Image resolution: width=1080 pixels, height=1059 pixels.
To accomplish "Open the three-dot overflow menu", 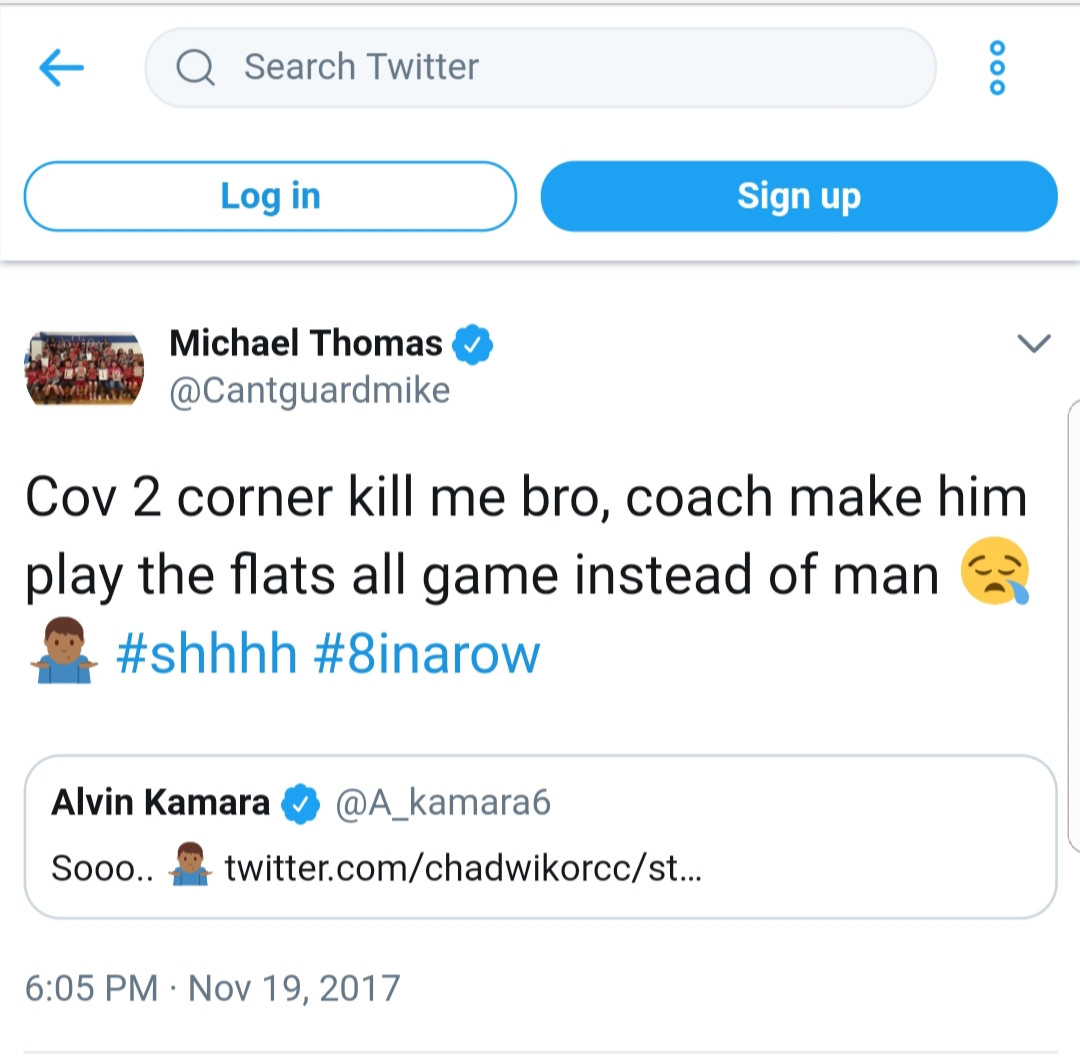I will click(x=997, y=68).
